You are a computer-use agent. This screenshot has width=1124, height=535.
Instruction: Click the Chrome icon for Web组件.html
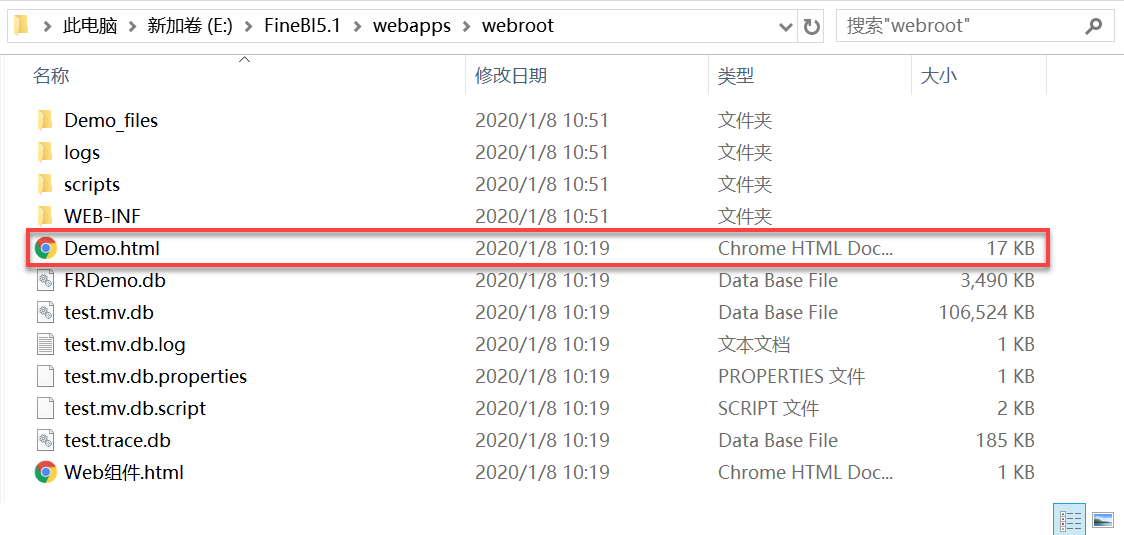(x=45, y=472)
